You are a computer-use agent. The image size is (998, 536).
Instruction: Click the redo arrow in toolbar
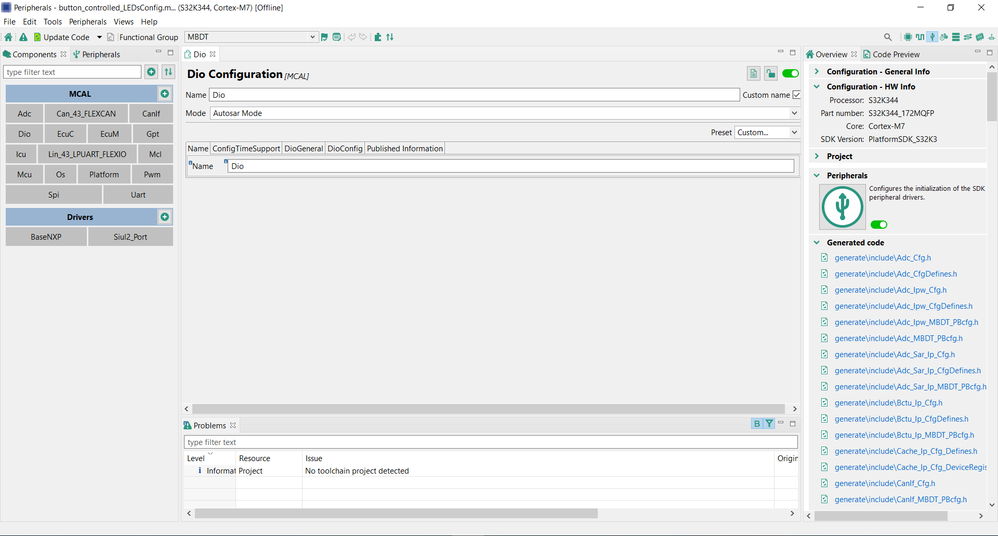363,37
